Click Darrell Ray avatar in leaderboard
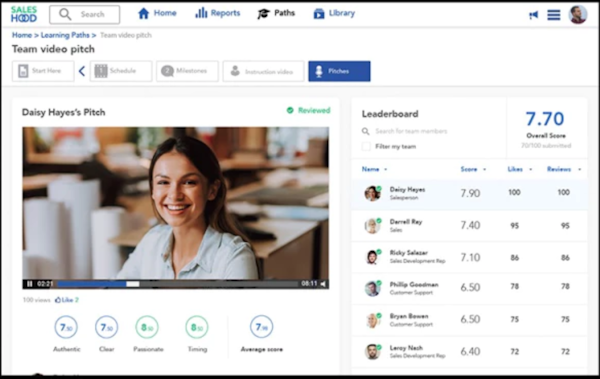Image resolution: width=600 pixels, height=379 pixels. (x=372, y=225)
